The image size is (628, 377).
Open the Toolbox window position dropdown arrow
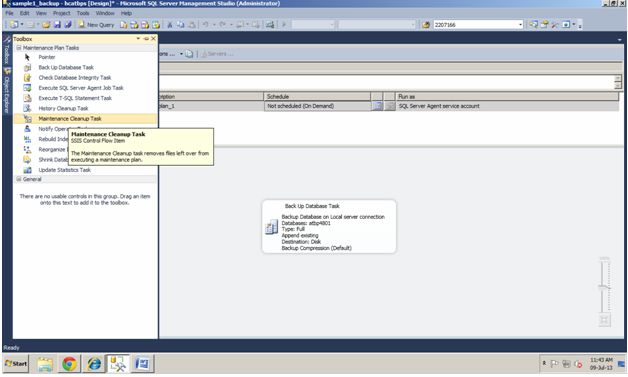coord(138,39)
